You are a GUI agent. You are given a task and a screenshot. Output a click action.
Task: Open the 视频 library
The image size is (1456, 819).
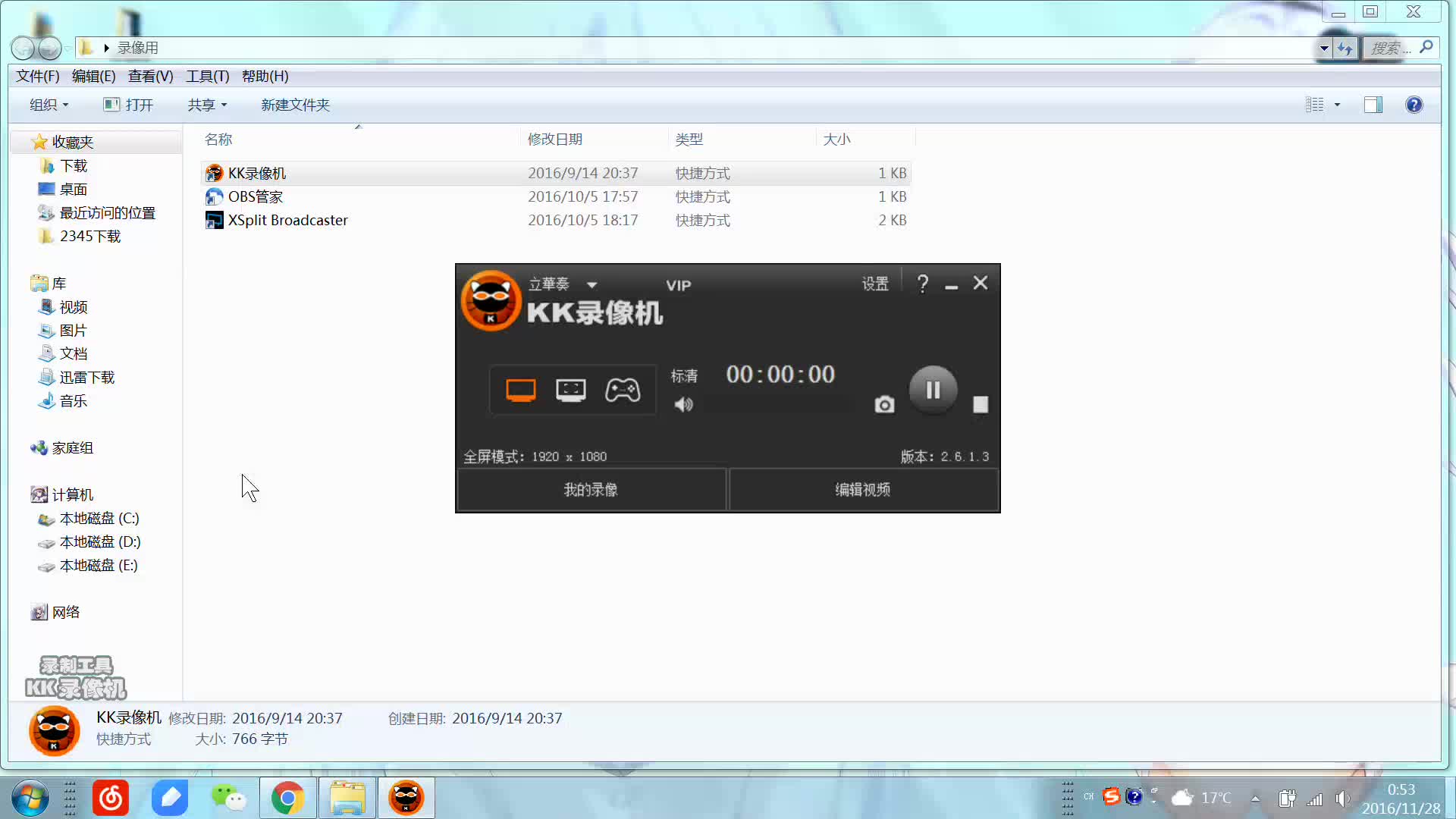(x=74, y=307)
